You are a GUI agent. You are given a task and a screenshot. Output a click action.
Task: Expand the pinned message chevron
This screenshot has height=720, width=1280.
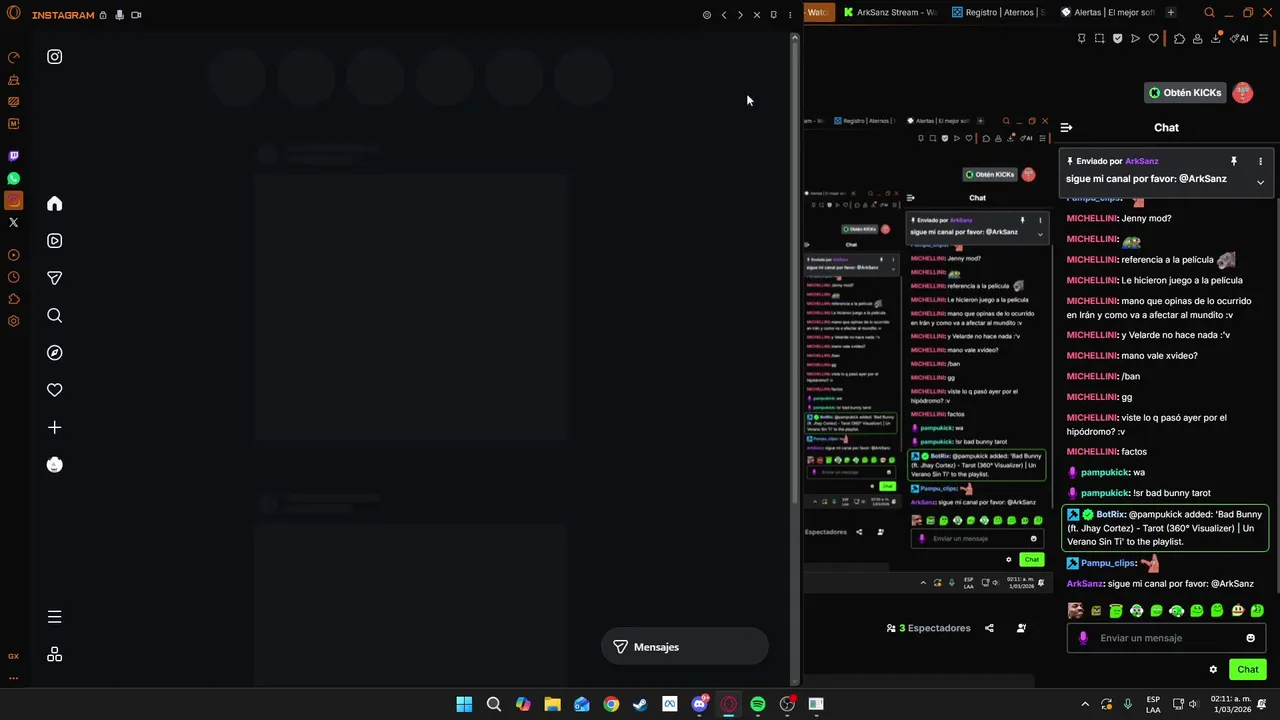coord(1260,182)
